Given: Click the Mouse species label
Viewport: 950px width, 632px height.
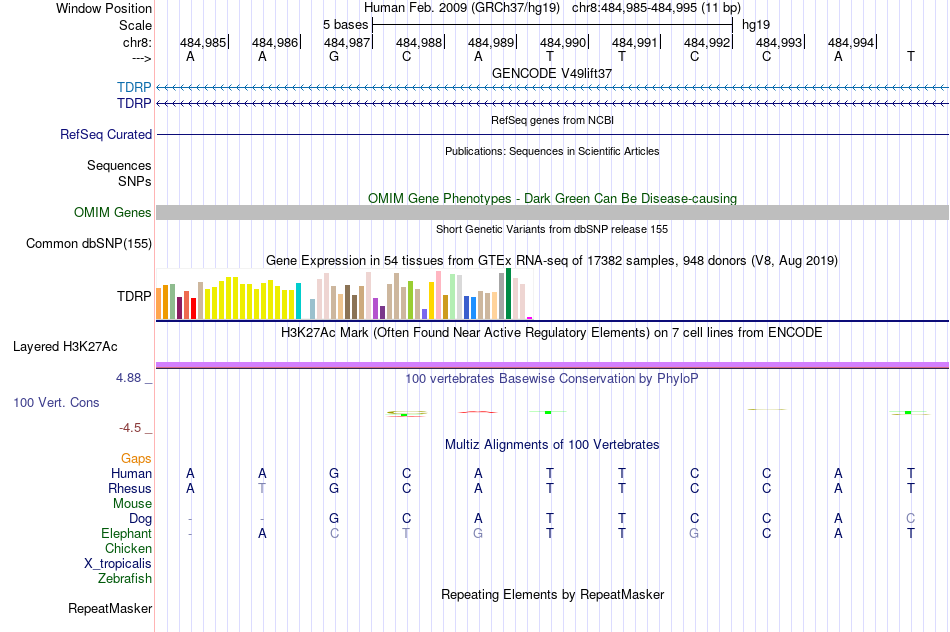Looking at the screenshot, I should (x=132, y=504).
